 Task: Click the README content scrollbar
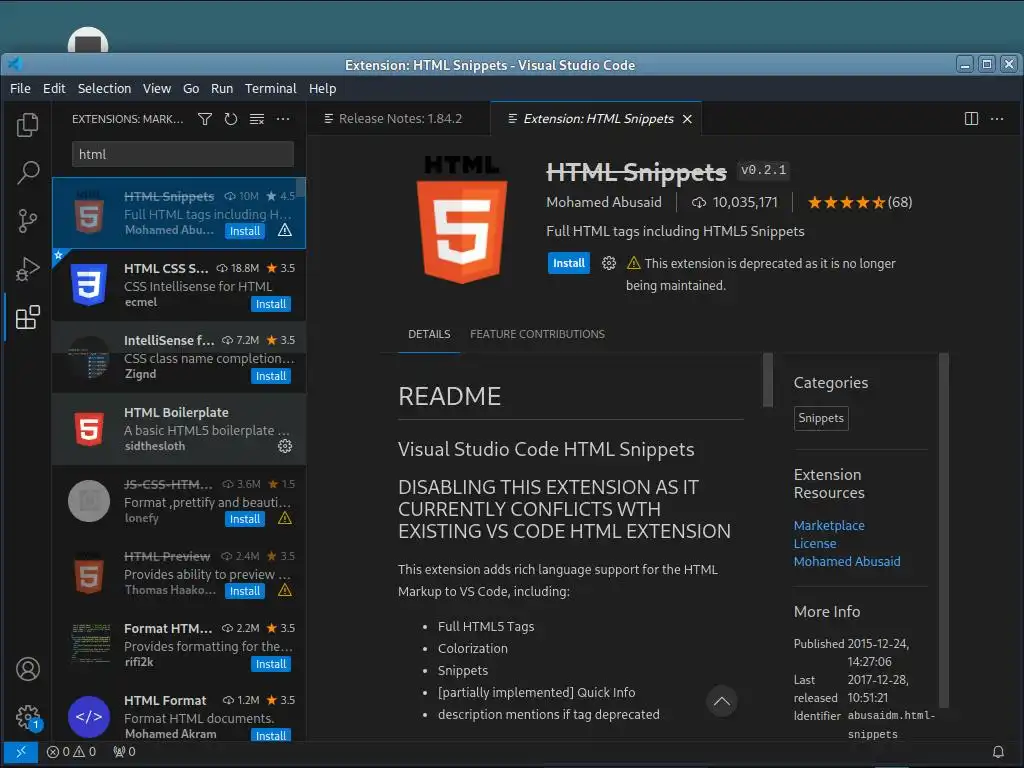[768, 379]
